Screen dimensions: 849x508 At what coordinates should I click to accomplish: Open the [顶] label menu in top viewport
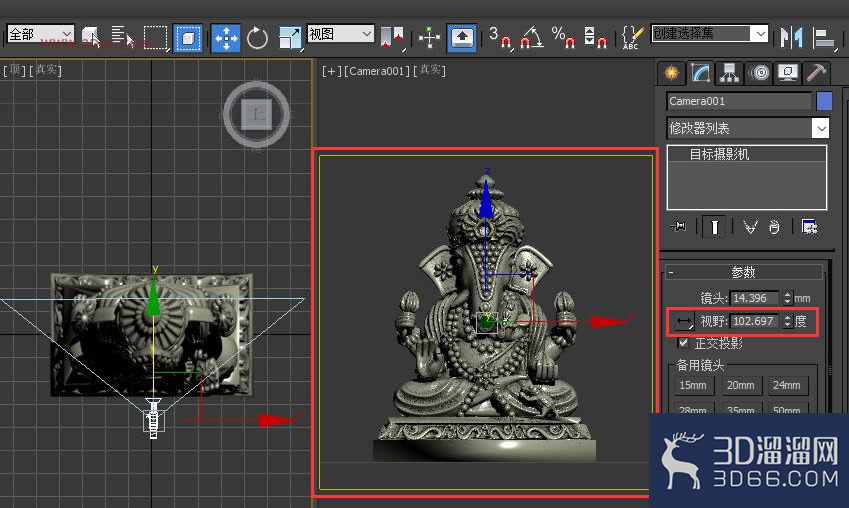pos(14,70)
